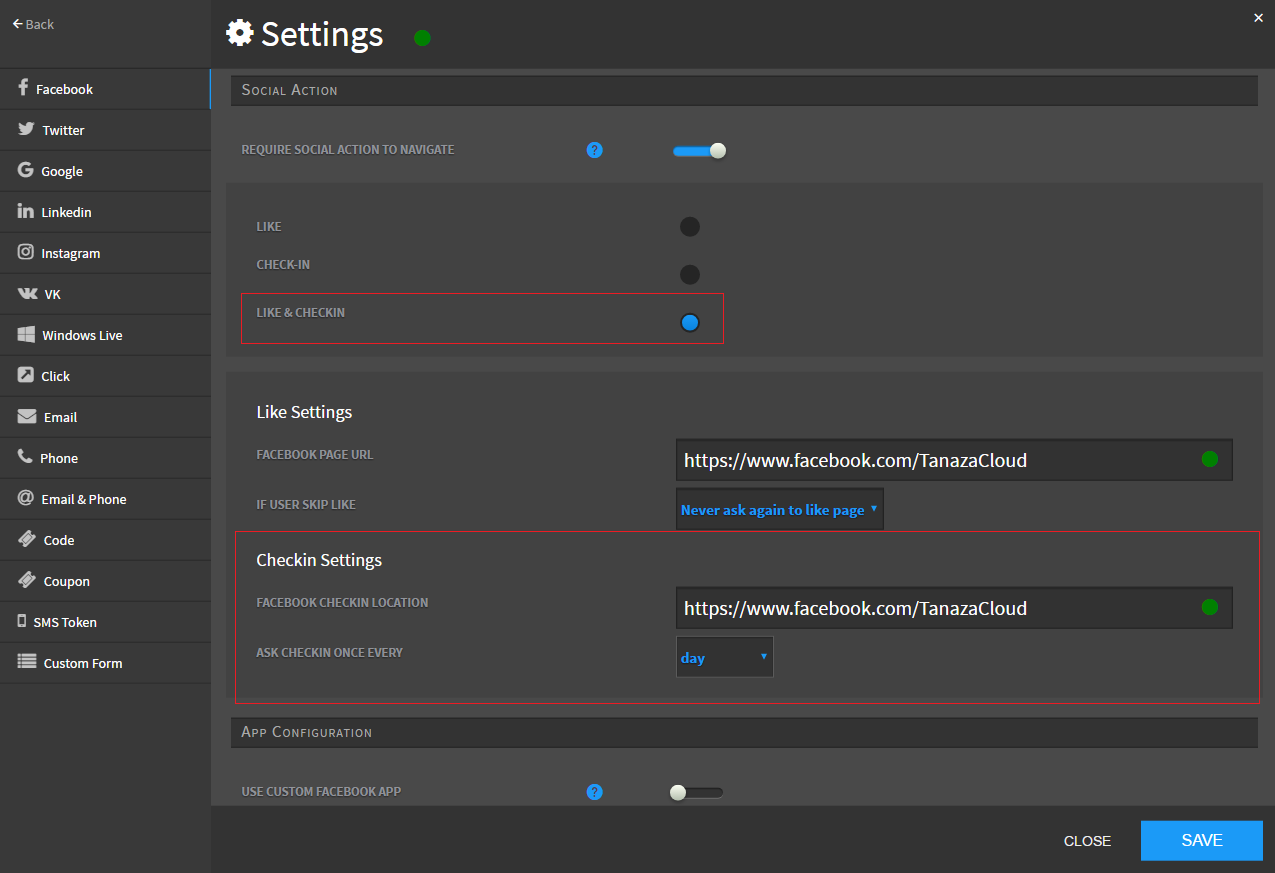
Task: Click the Twitter bird icon in sidebar
Action: [26, 130]
